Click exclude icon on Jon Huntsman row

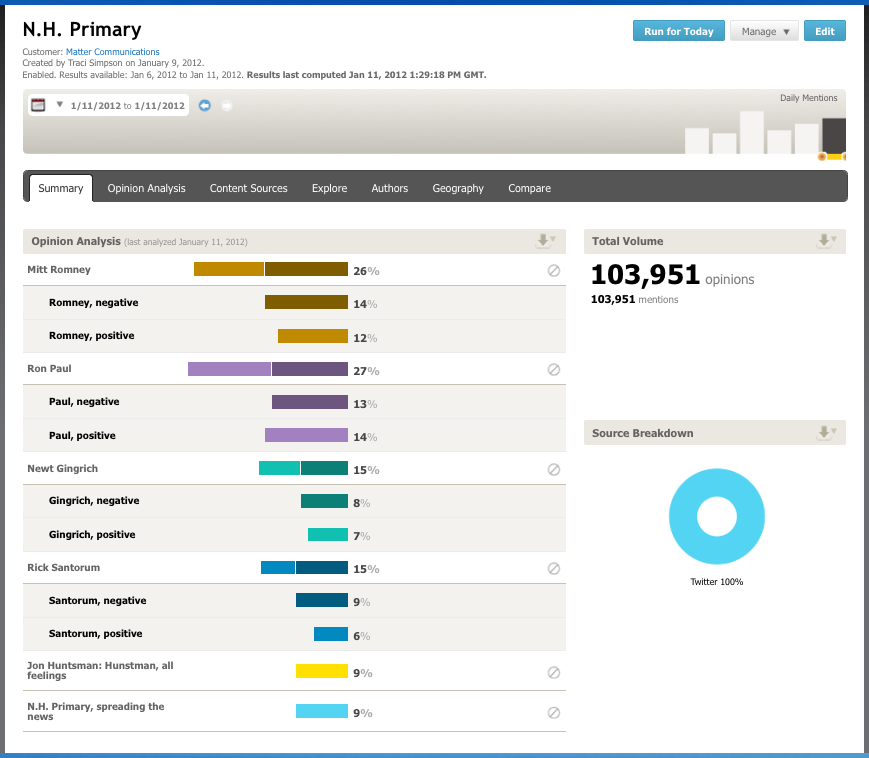[x=554, y=673]
